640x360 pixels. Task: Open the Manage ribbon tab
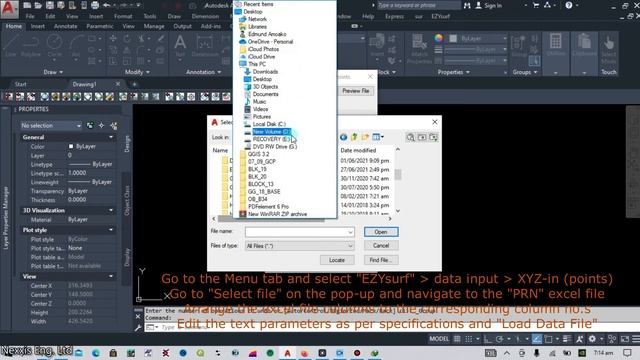tap(154, 26)
